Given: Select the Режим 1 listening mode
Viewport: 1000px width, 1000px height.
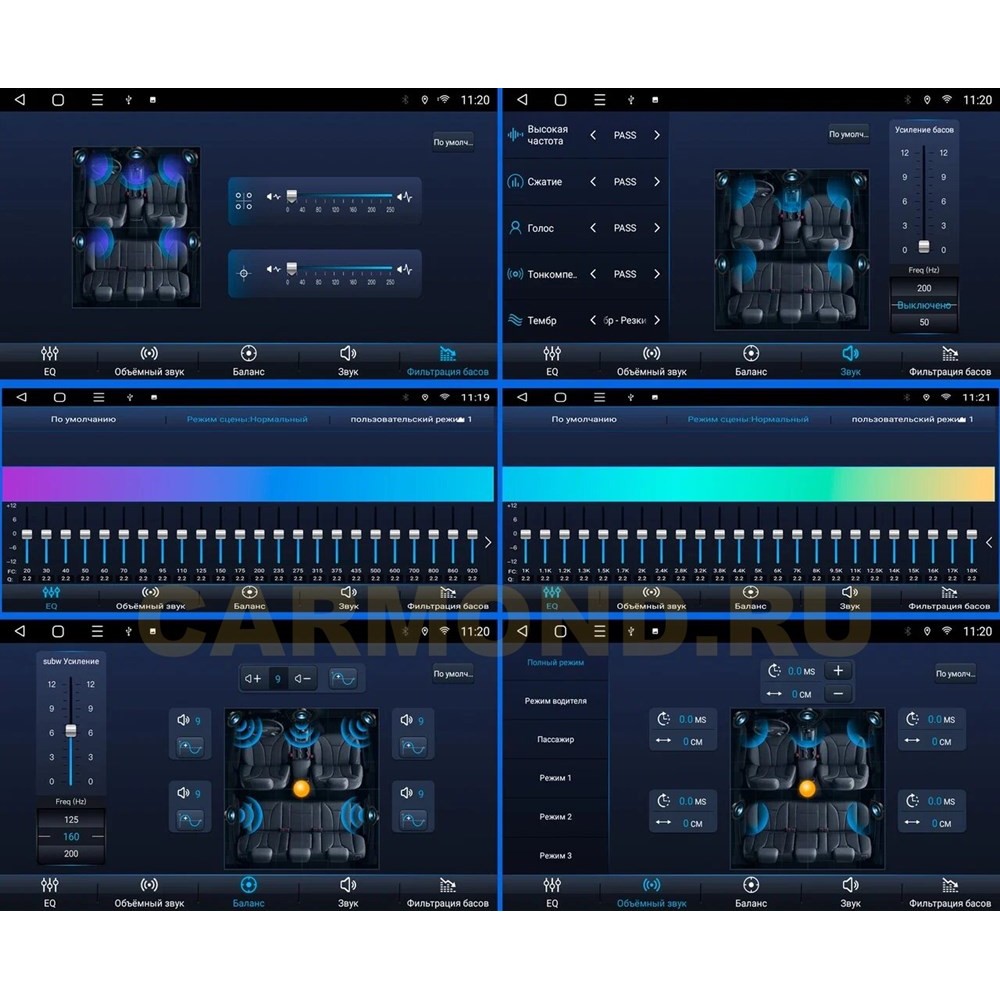Looking at the screenshot, I should (555, 778).
